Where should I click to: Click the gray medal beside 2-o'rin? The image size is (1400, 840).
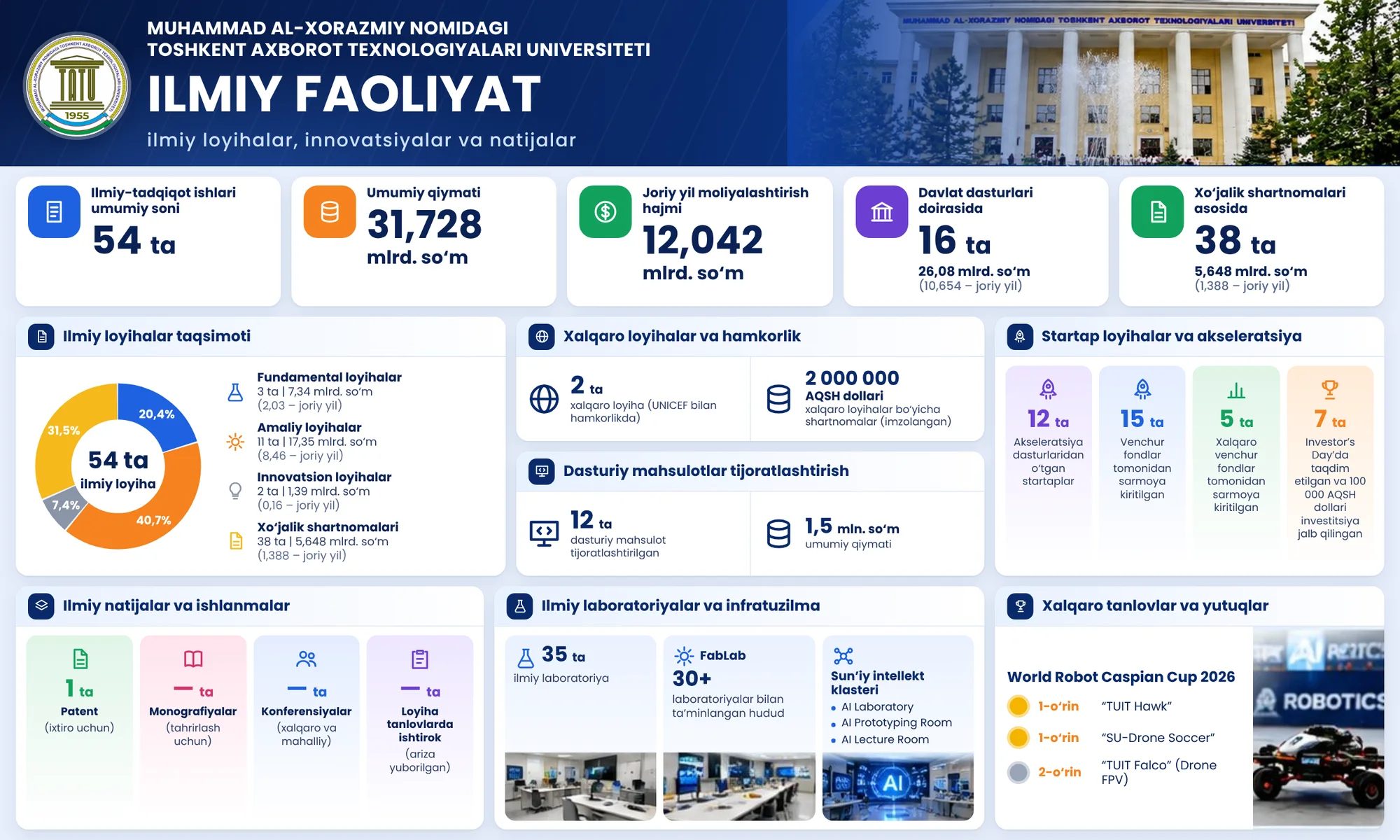pos(1018,772)
